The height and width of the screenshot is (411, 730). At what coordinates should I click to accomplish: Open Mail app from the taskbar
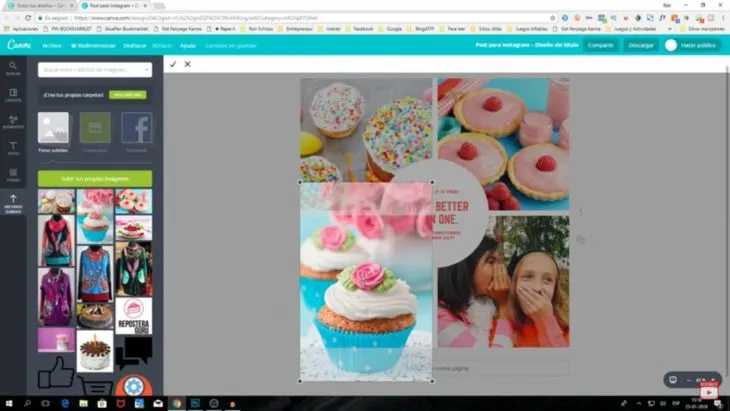point(158,404)
